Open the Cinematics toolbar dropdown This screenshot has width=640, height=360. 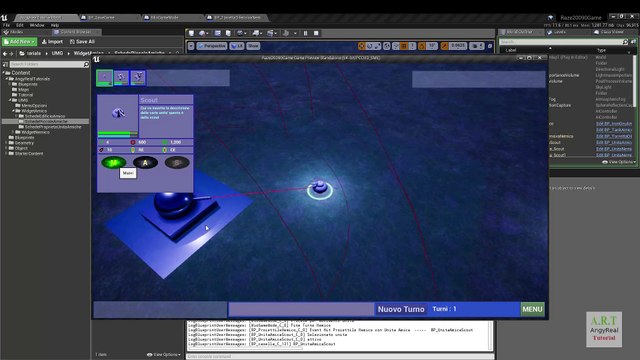[271, 33]
